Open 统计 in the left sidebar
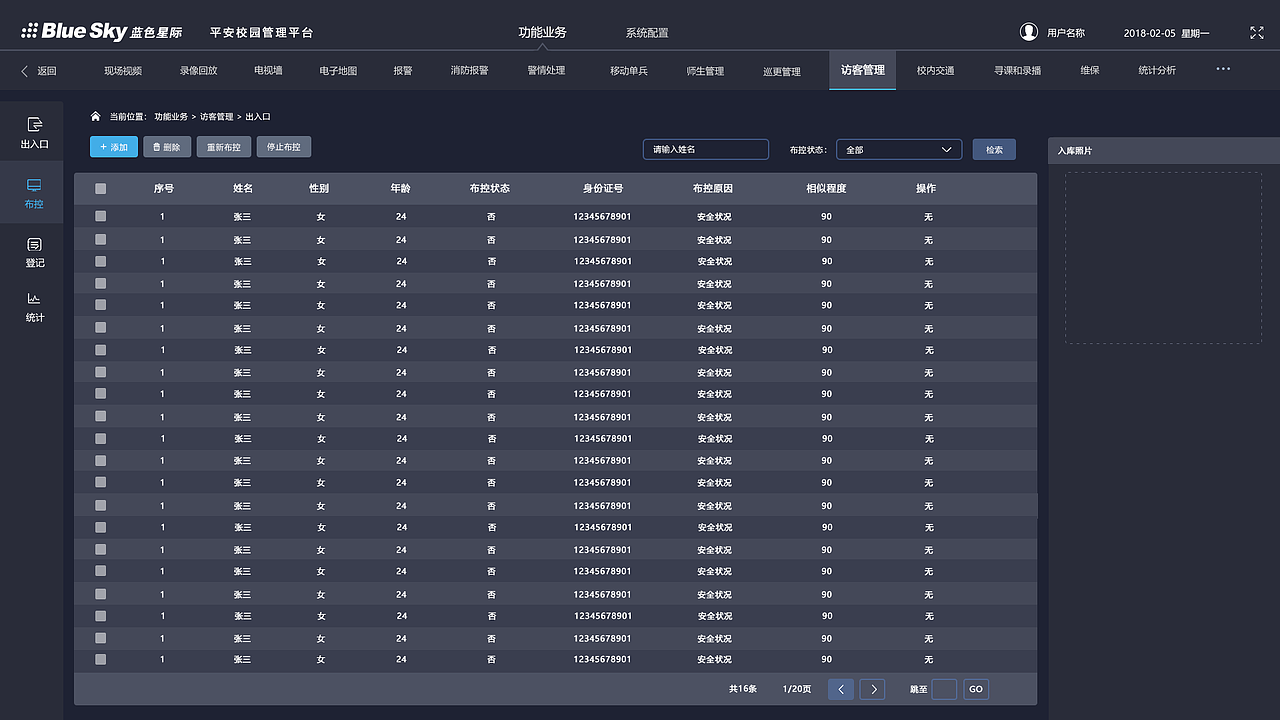The image size is (1280, 720). click(x=34, y=307)
